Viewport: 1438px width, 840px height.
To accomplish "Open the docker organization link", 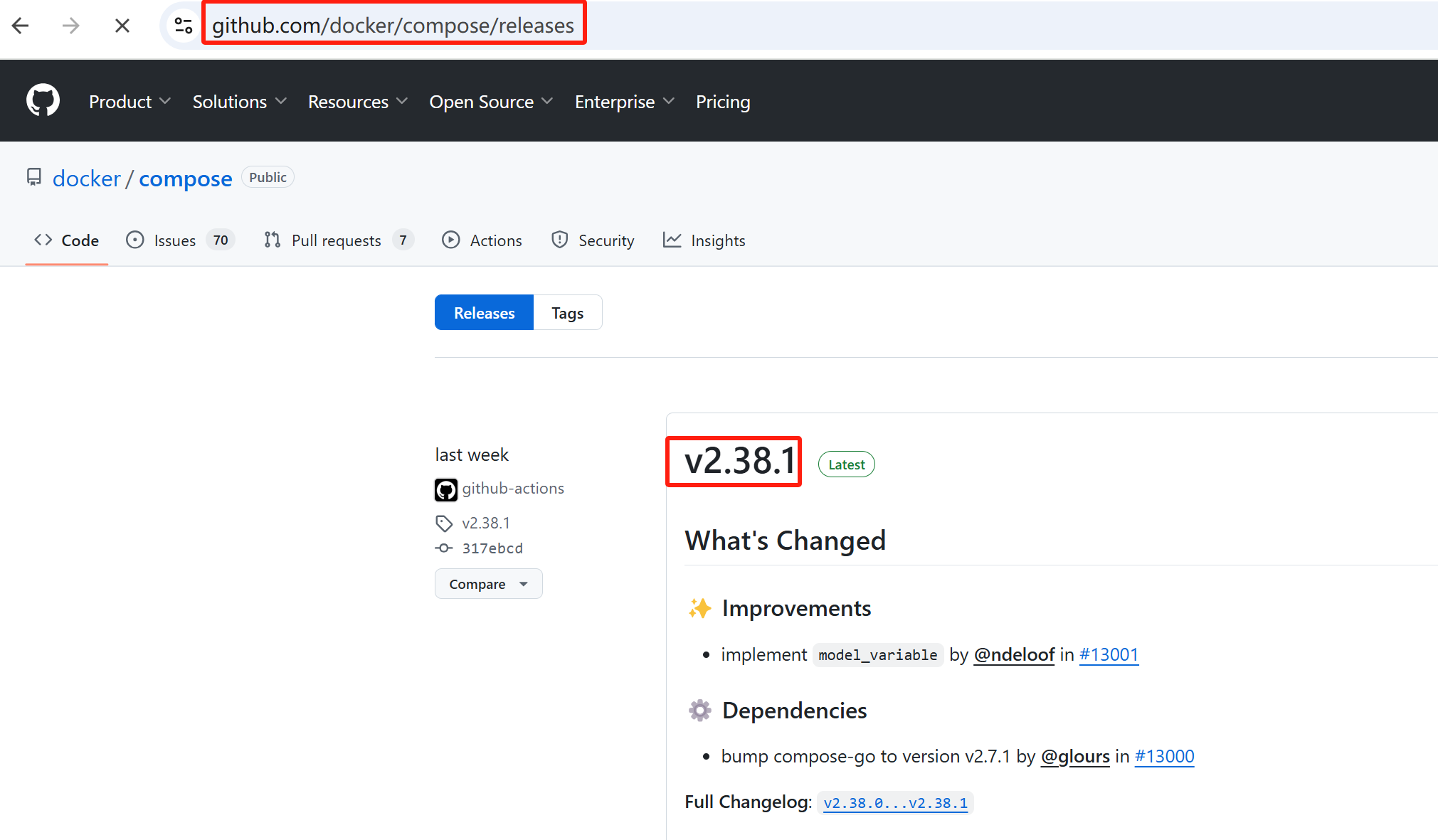I will [x=87, y=179].
